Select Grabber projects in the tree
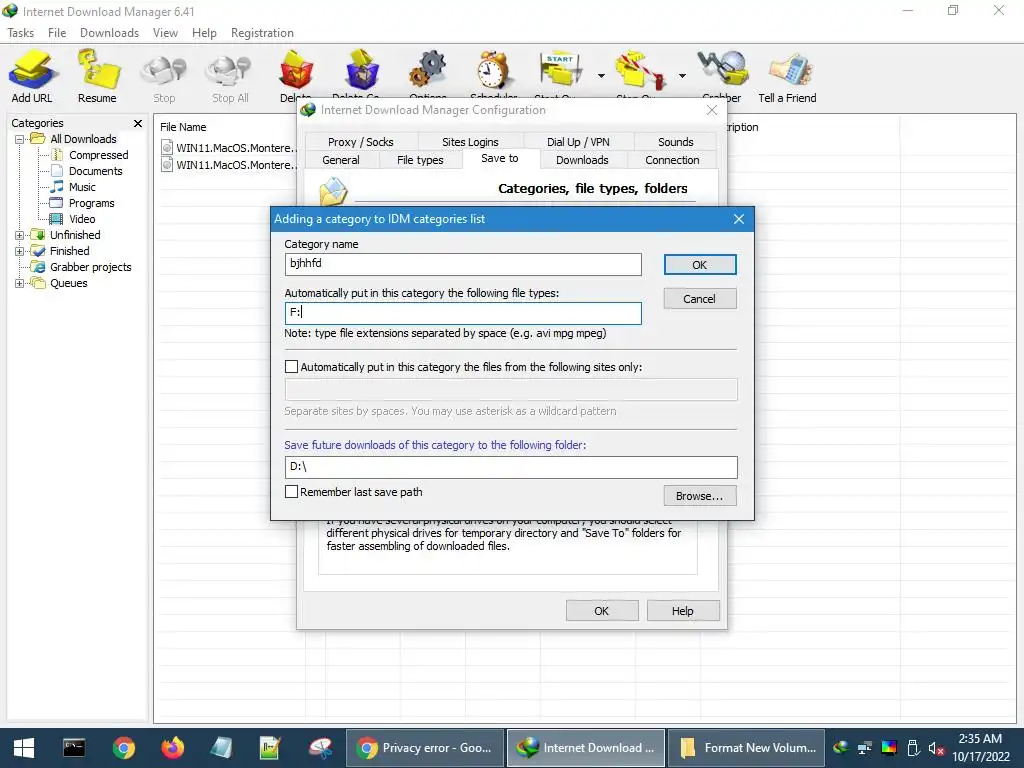 tap(82, 267)
